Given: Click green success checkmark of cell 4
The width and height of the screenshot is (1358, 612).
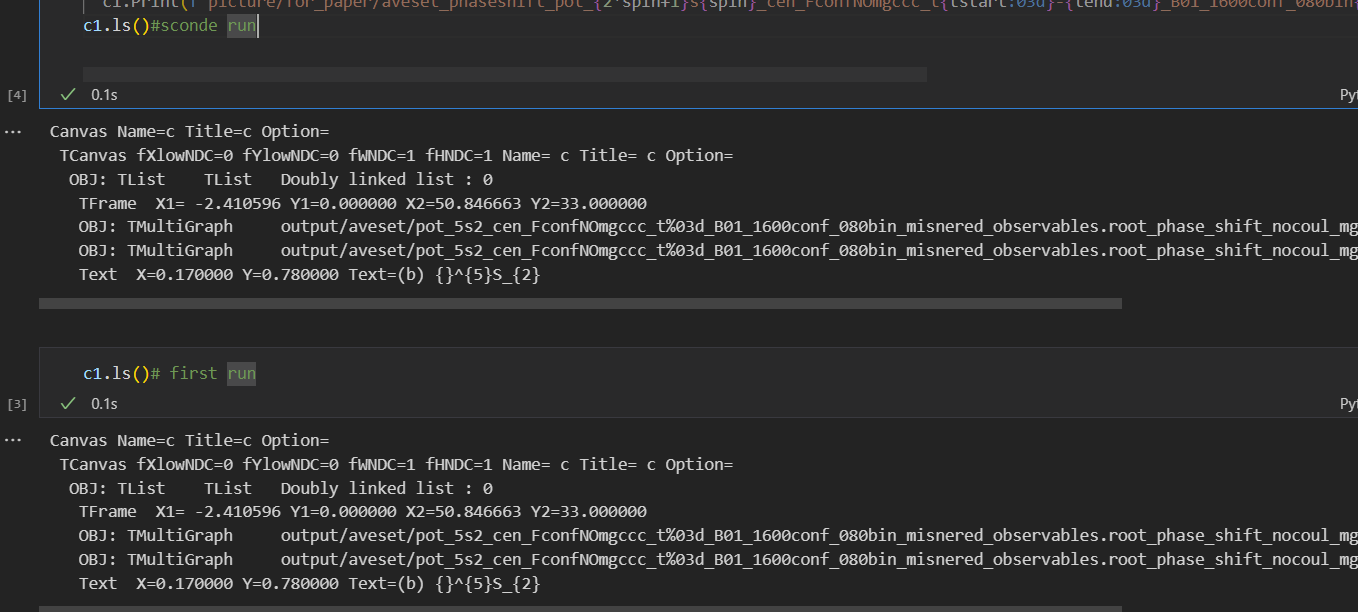Looking at the screenshot, I should [x=68, y=95].
